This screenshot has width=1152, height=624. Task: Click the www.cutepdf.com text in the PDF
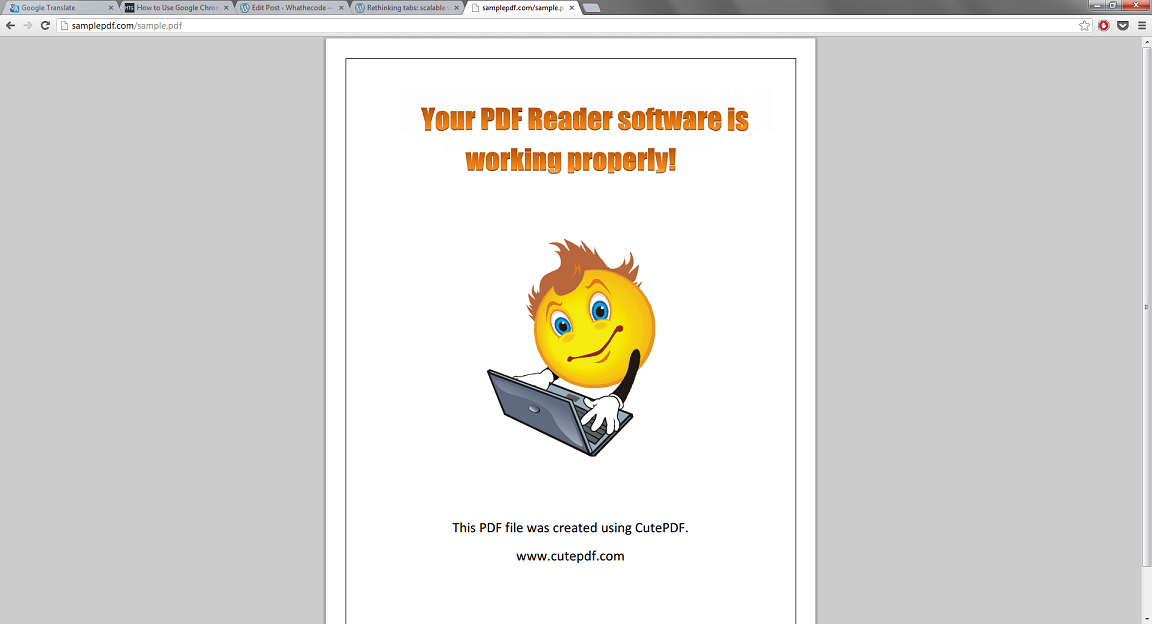[x=570, y=556]
